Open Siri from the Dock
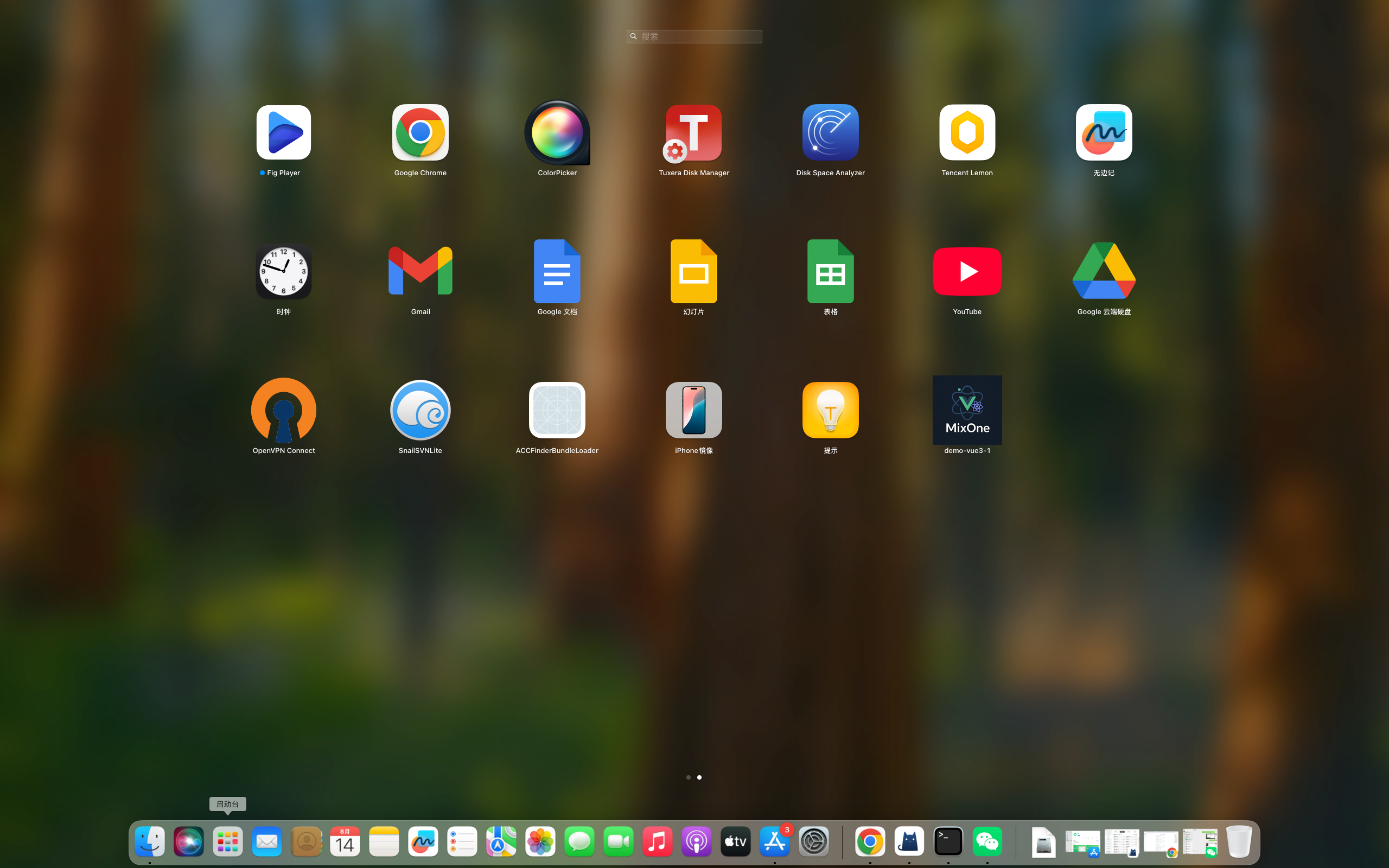The width and height of the screenshot is (1389, 868). (189, 841)
